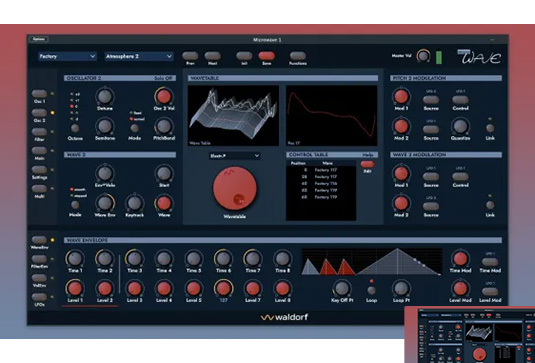This screenshot has width=535, height=363.
Task: Show the FilterEnv envelope page
Action: pos(39,259)
